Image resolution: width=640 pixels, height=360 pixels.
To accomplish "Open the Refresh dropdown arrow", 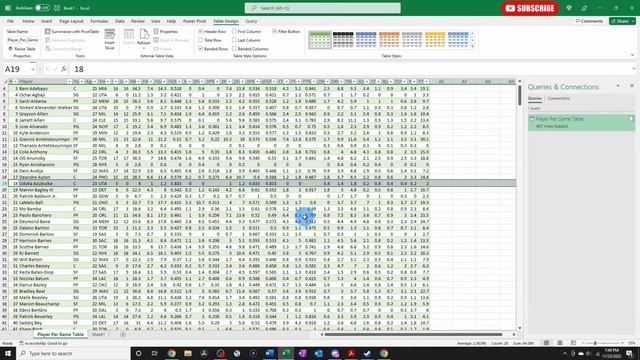I will coord(144,48).
